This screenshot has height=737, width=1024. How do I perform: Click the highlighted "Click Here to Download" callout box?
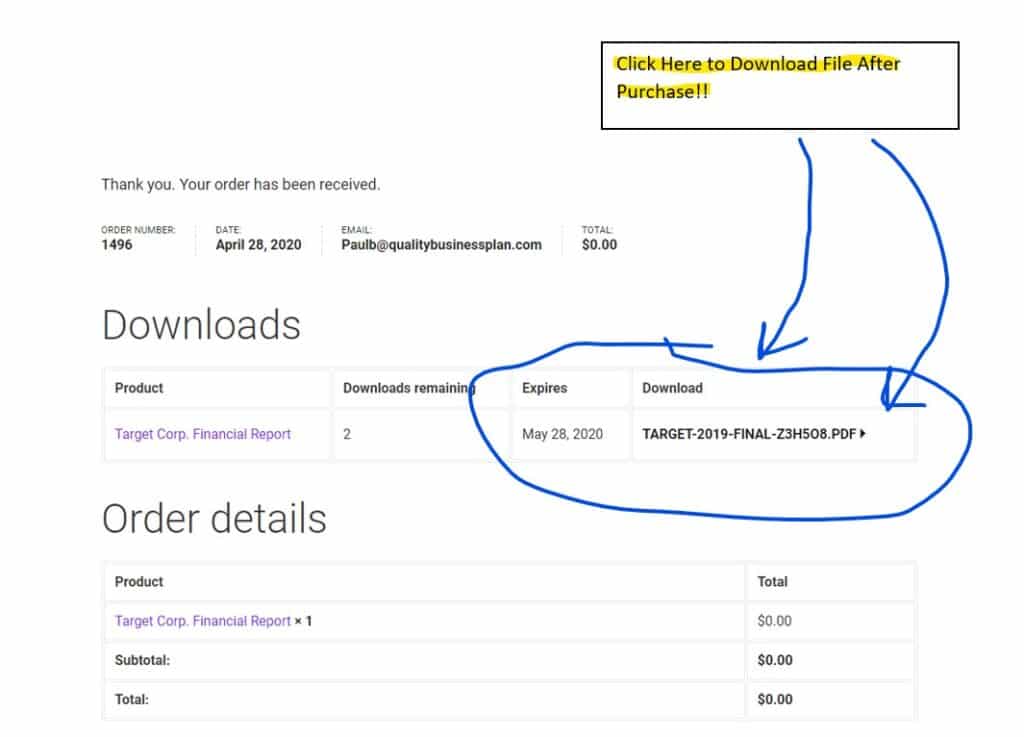(x=779, y=85)
